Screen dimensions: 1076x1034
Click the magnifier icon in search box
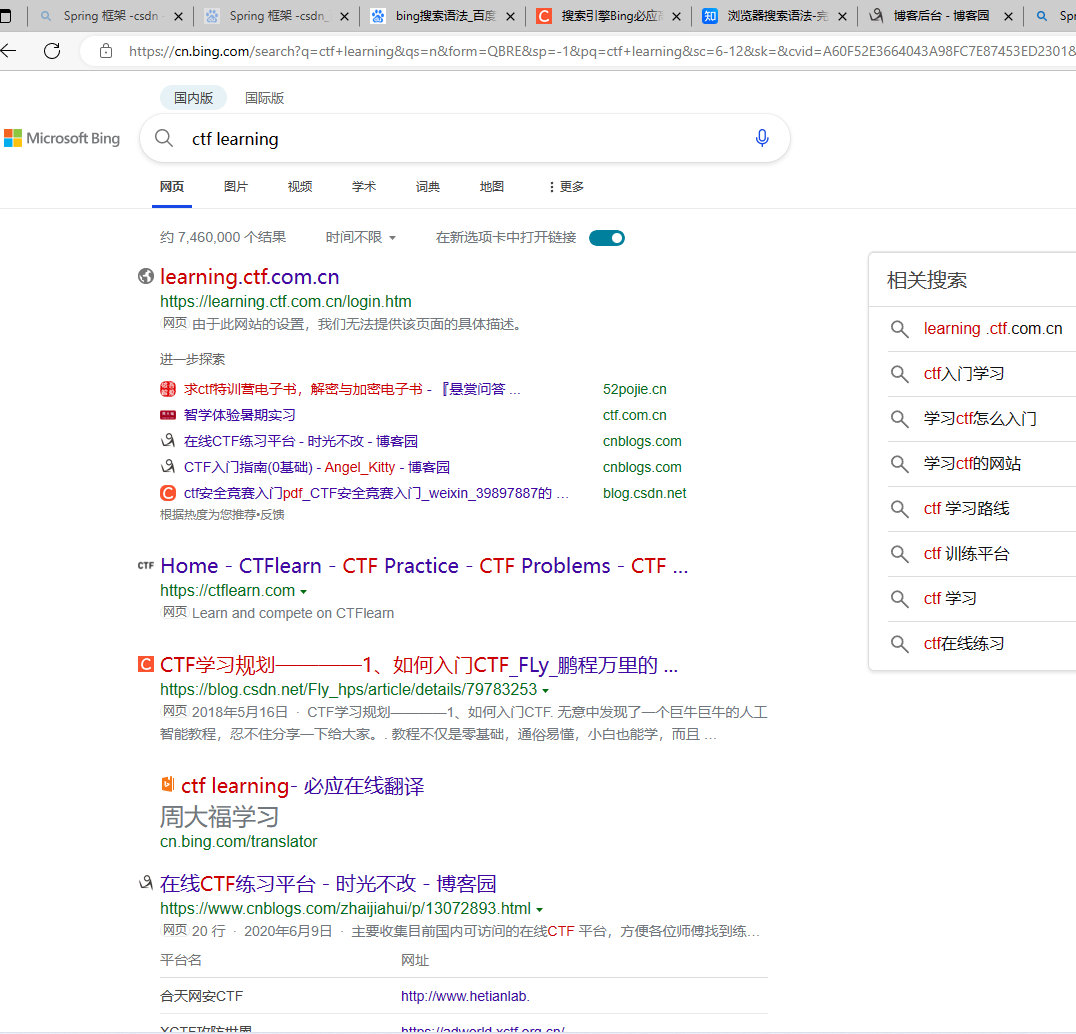pyautogui.click(x=164, y=138)
